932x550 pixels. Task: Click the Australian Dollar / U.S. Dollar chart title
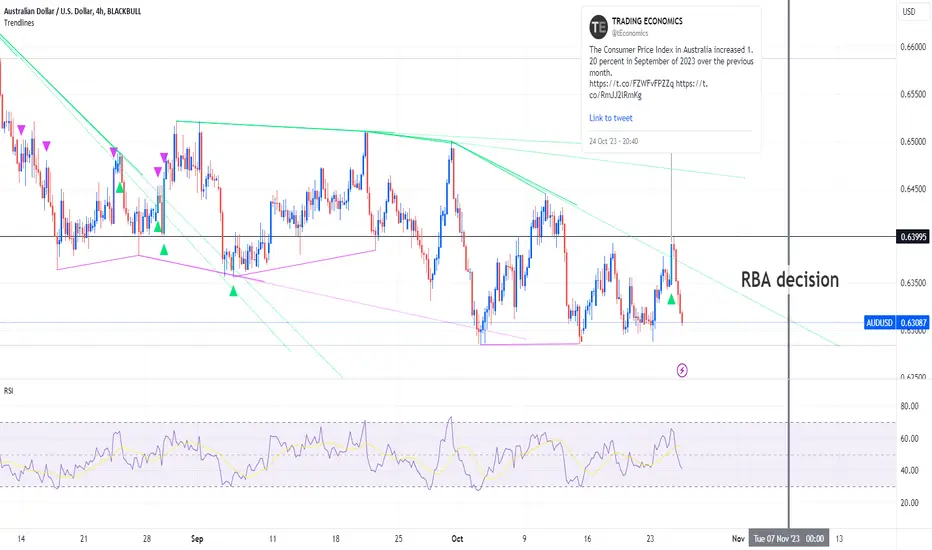73,11
